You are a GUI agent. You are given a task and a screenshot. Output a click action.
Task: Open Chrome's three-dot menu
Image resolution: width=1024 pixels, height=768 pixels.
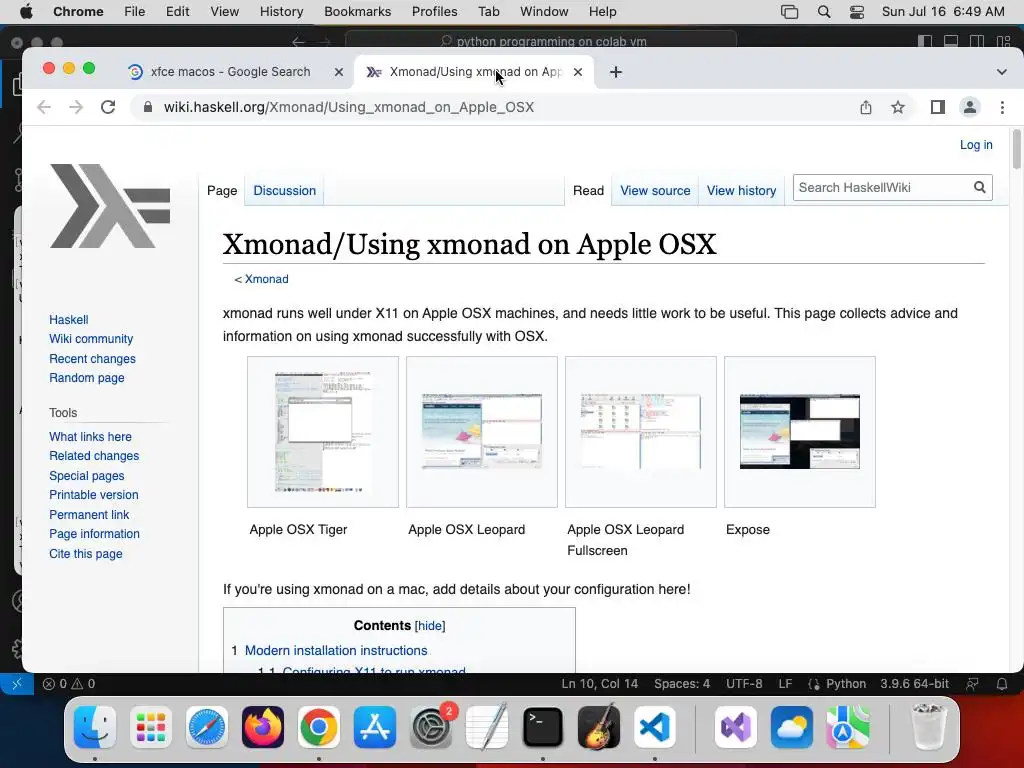pos(1002,107)
